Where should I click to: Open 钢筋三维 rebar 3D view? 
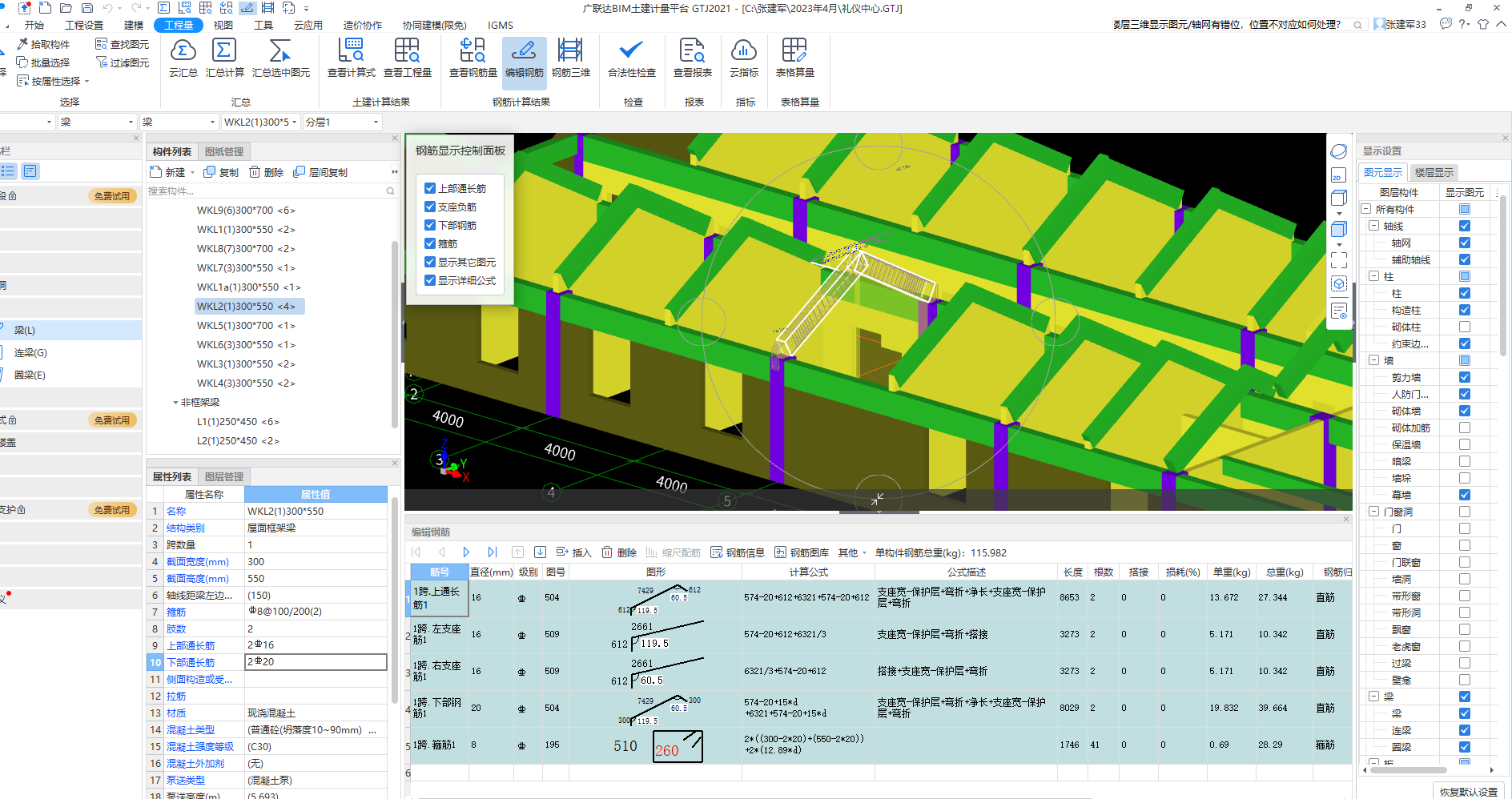[570, 58]
